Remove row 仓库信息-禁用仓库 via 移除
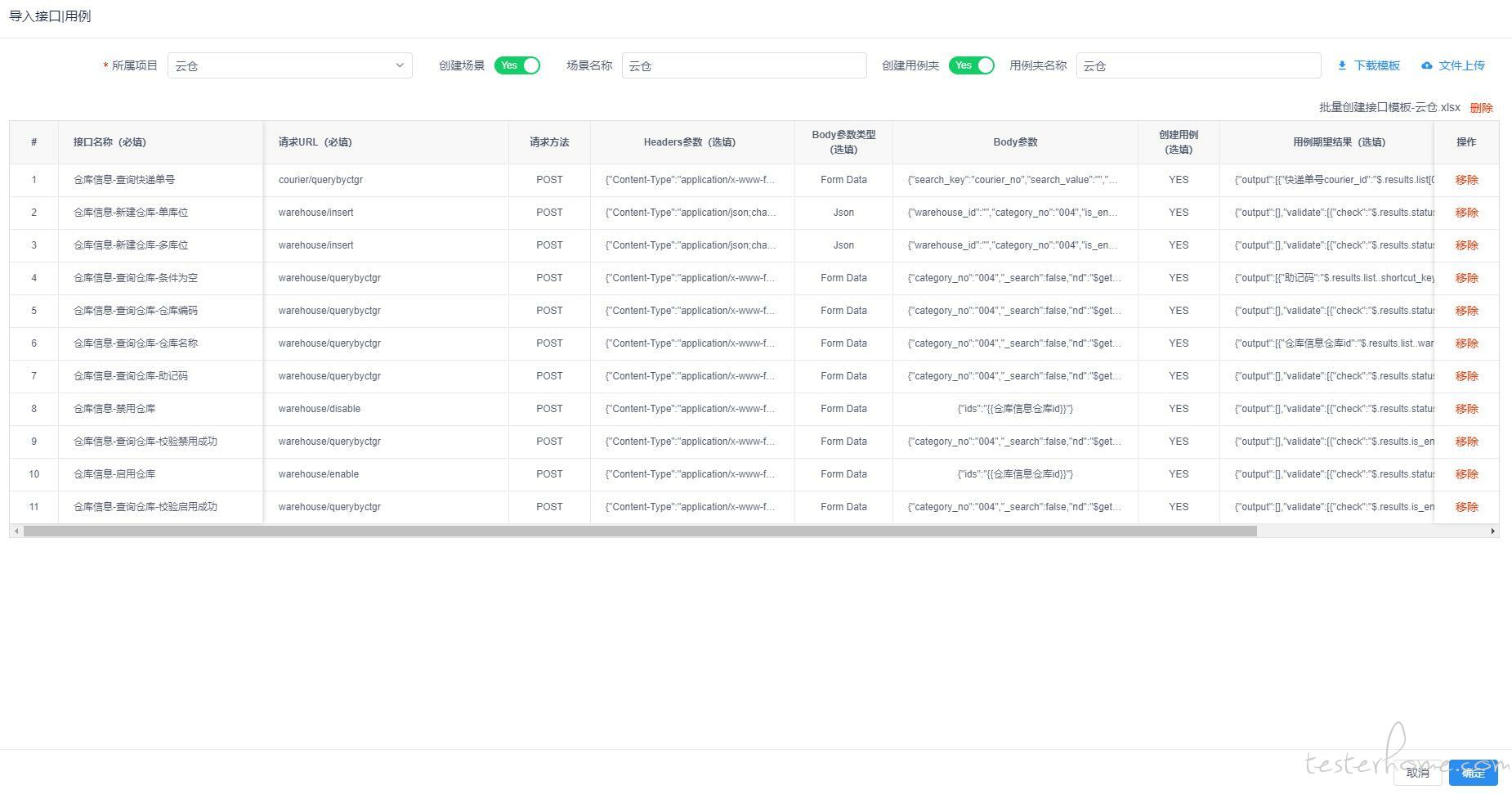 coord(1466,409)
